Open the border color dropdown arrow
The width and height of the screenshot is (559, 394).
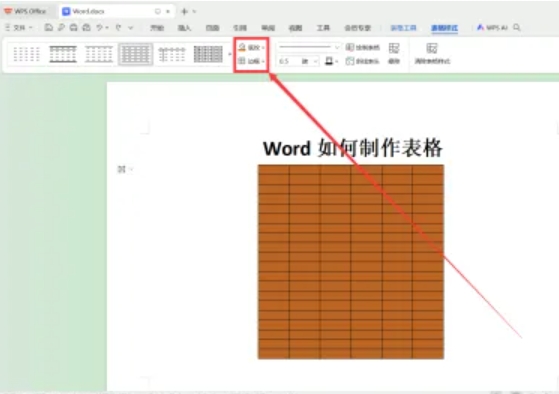click(337, 62)
